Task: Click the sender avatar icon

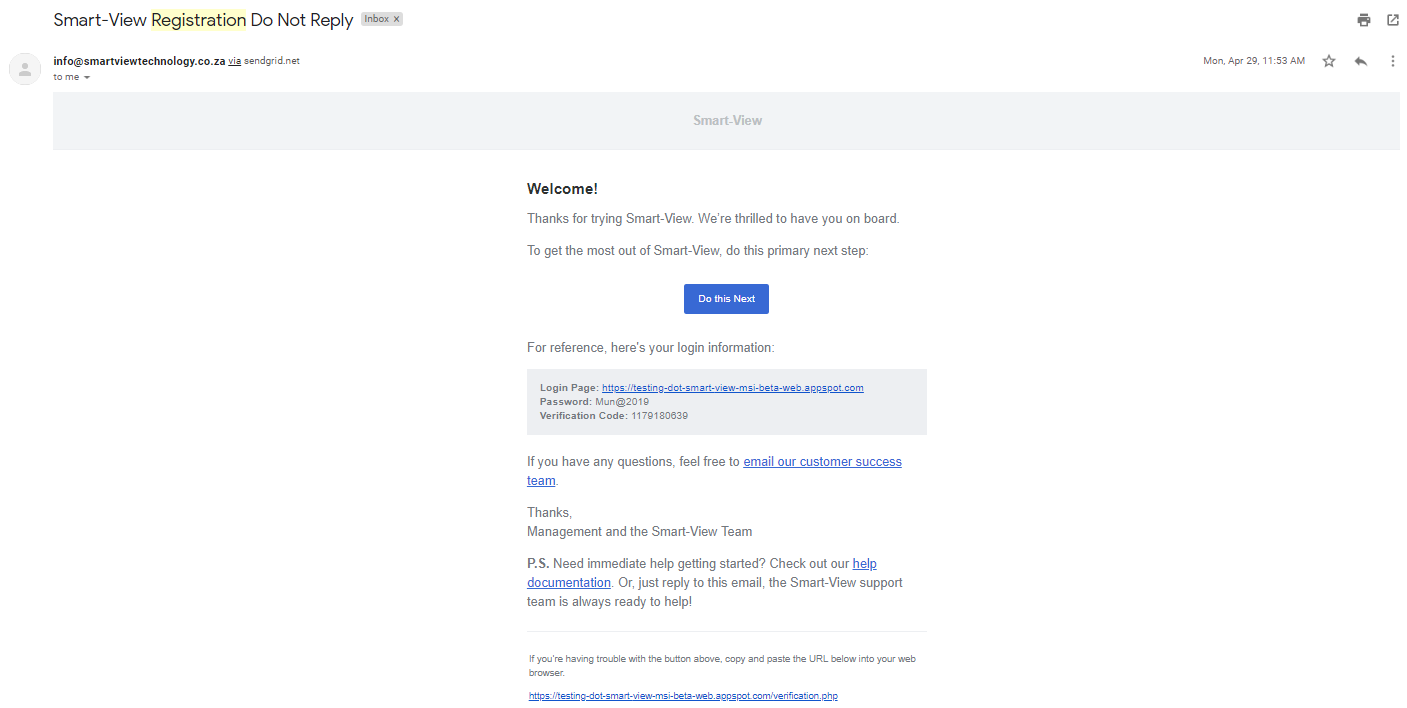Action: 25,69
